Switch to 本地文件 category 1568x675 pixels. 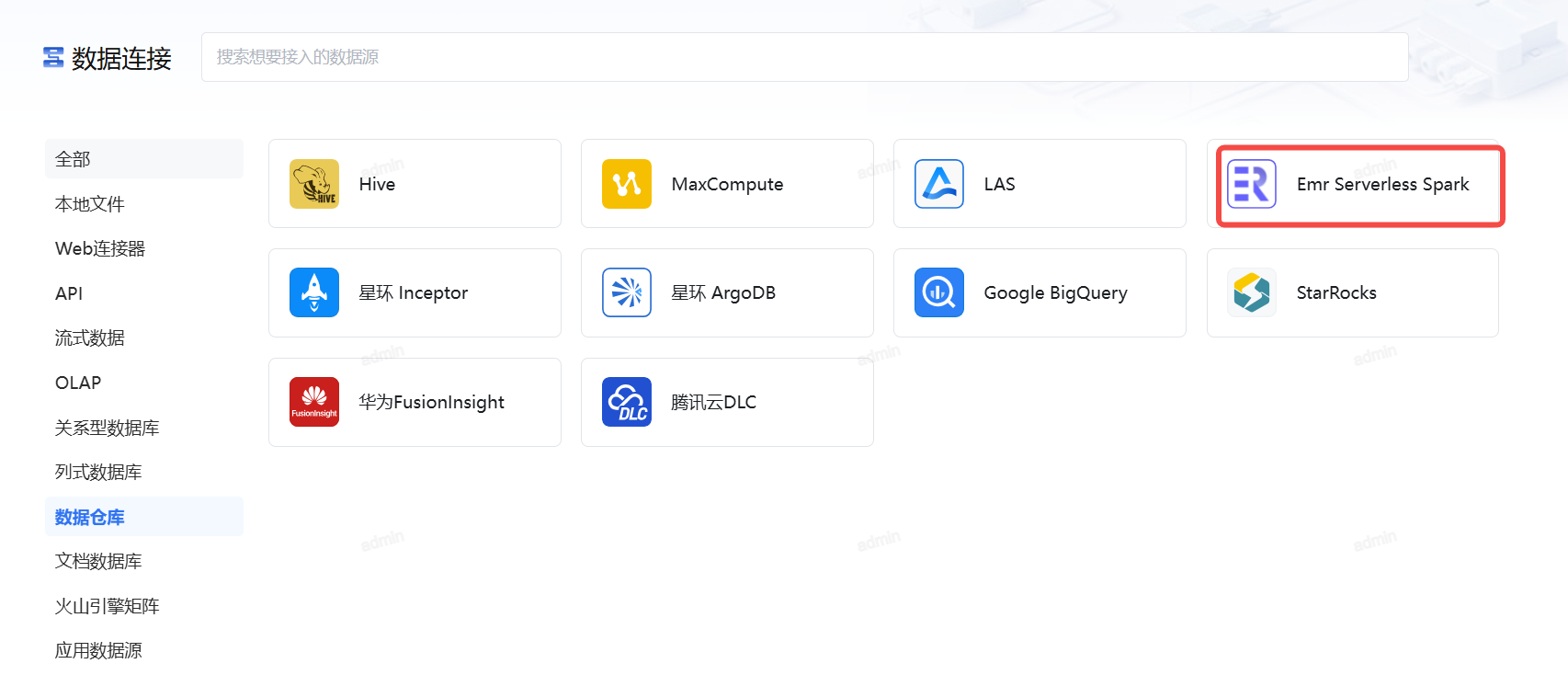click(x=90, y=204)
